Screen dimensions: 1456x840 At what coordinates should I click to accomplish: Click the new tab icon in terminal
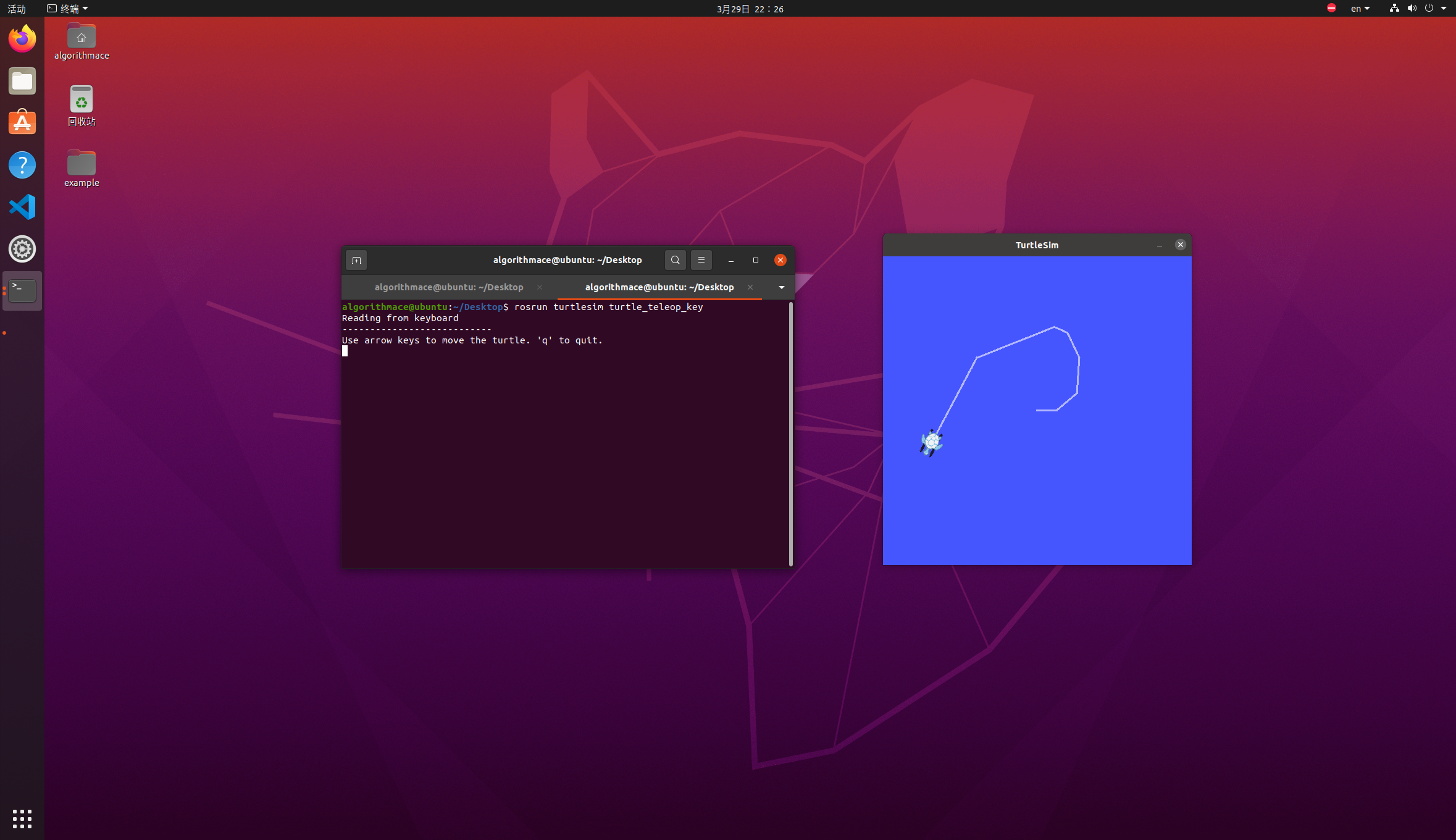[356, 260]
